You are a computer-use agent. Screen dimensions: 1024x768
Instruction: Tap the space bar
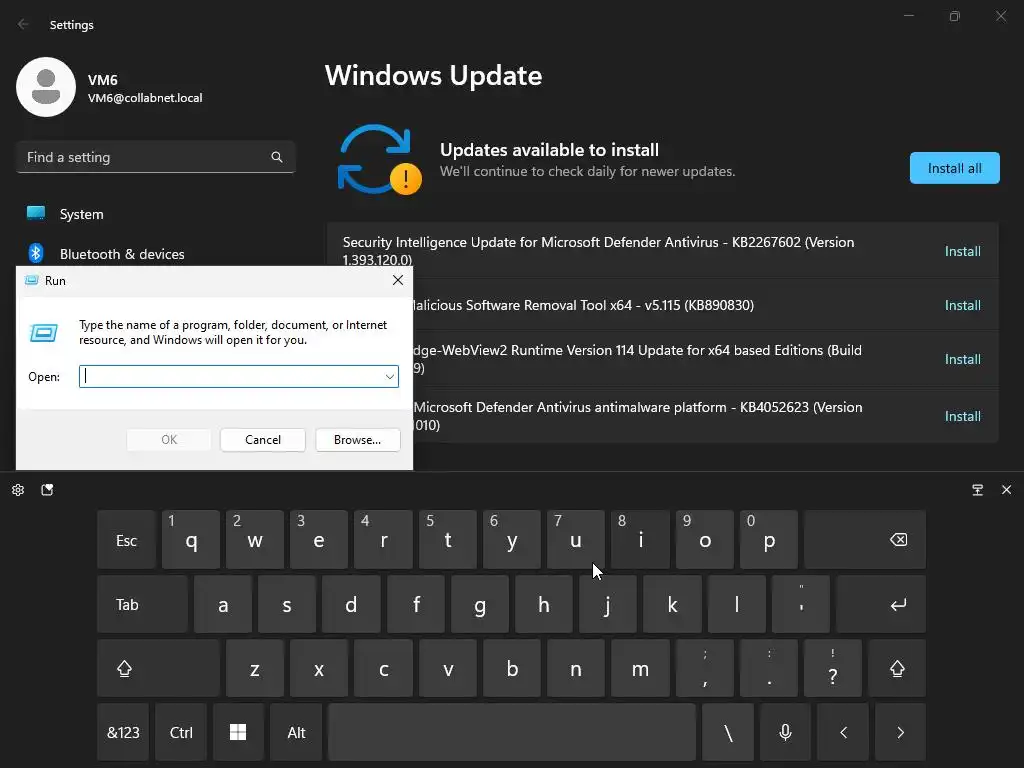tap(512, 732)
